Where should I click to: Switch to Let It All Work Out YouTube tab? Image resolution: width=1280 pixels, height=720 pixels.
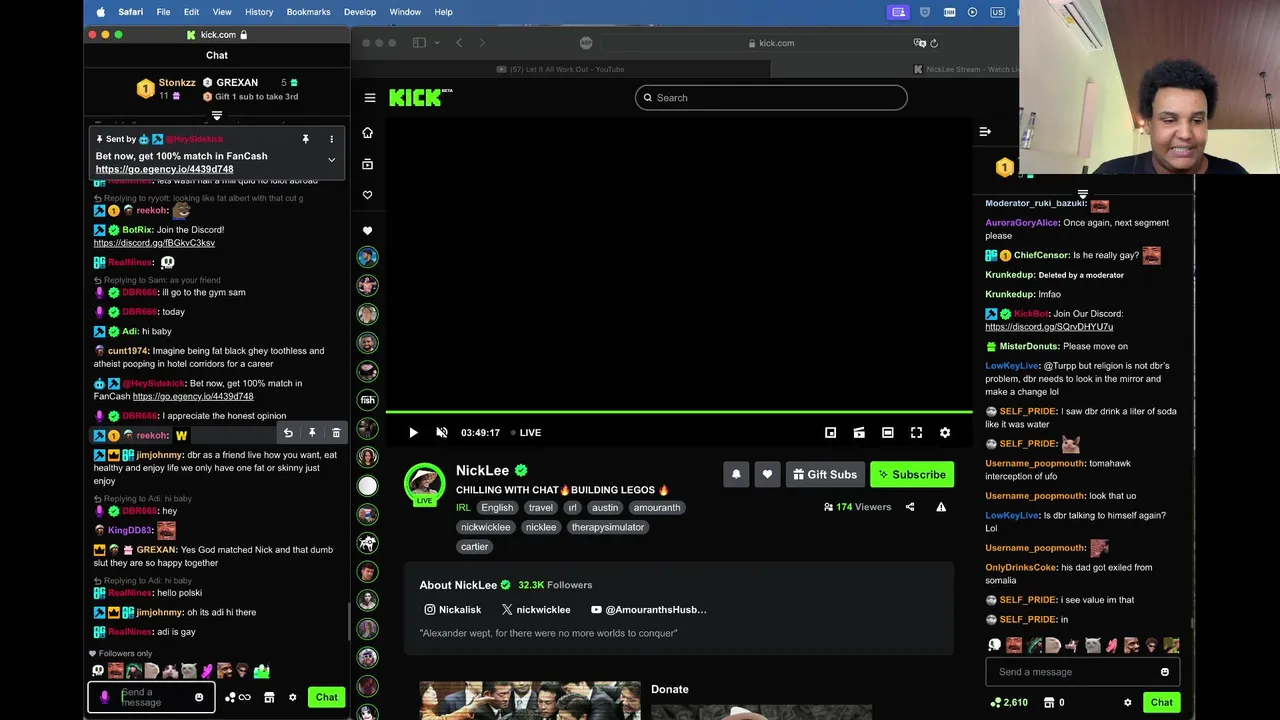pos(560,69)
